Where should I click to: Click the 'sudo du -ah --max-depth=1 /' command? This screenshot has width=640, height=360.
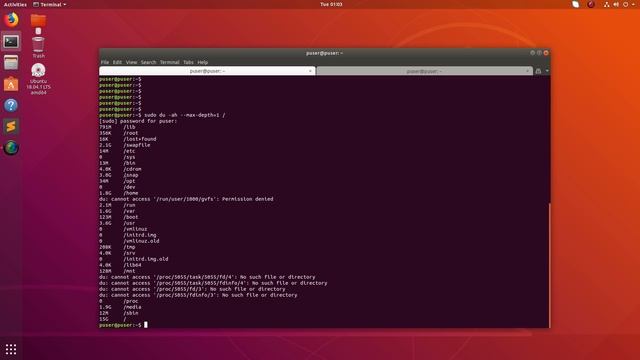(x=184, y=115)
